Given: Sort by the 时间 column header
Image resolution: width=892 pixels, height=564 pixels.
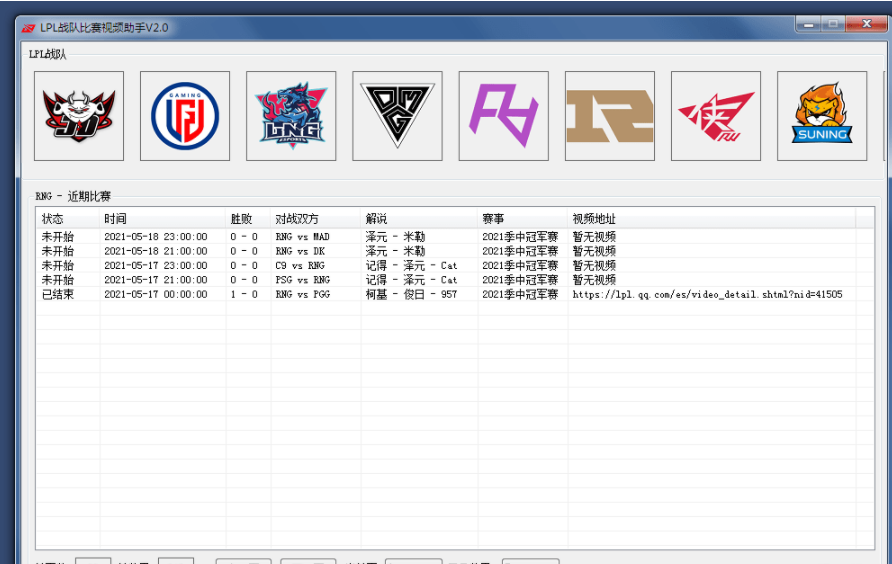Looking at the screenshot, I should pos(162,219).
